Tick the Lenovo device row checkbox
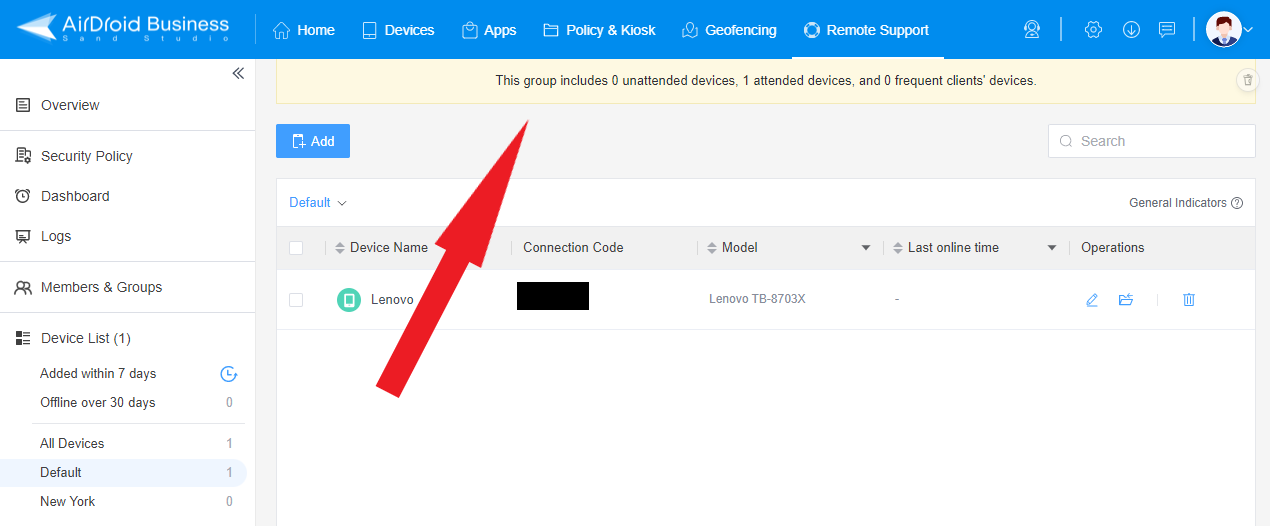The width and height of the screenshot is (1270, 526). point(296,300)
